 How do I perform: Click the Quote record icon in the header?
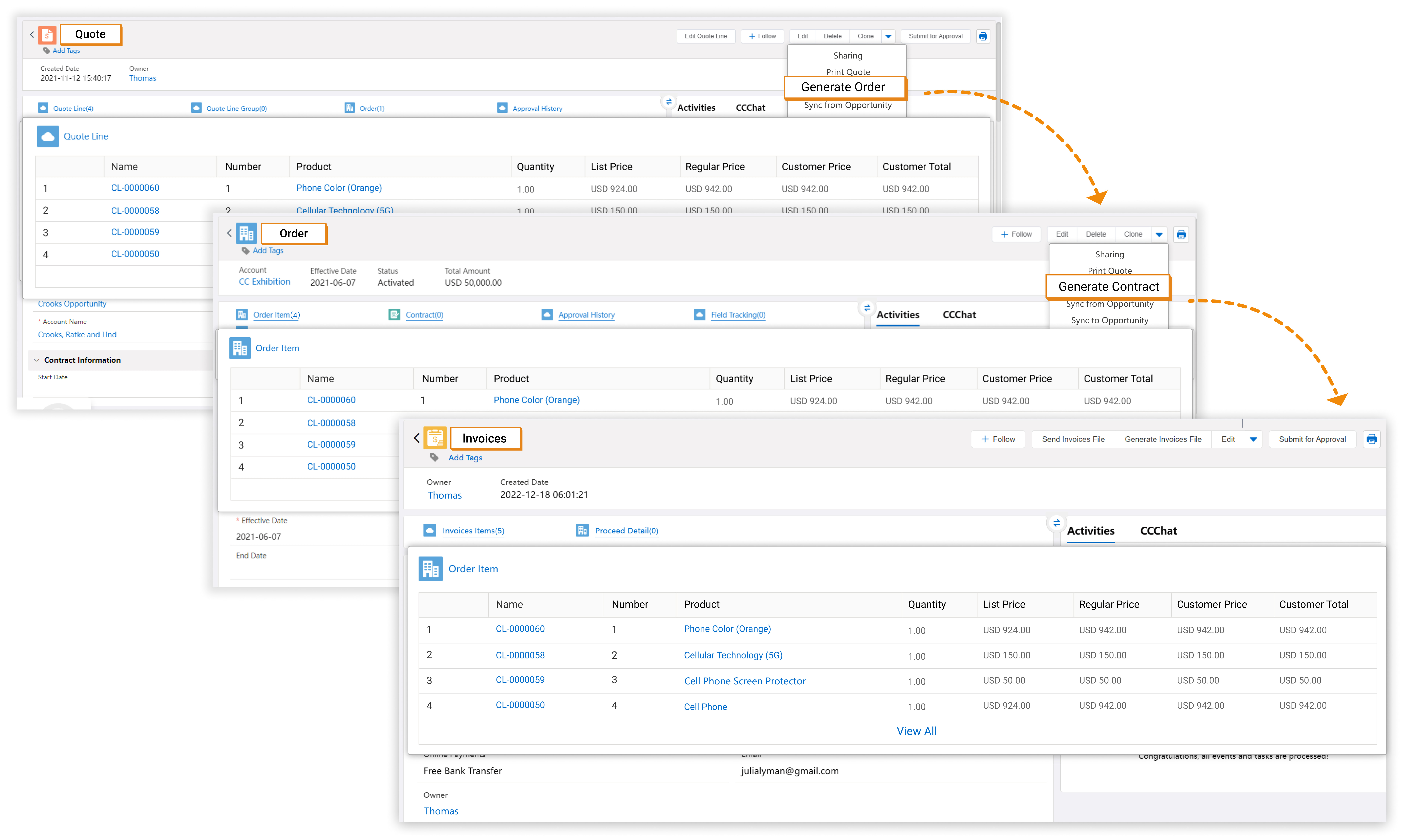[x=48, y=35]
